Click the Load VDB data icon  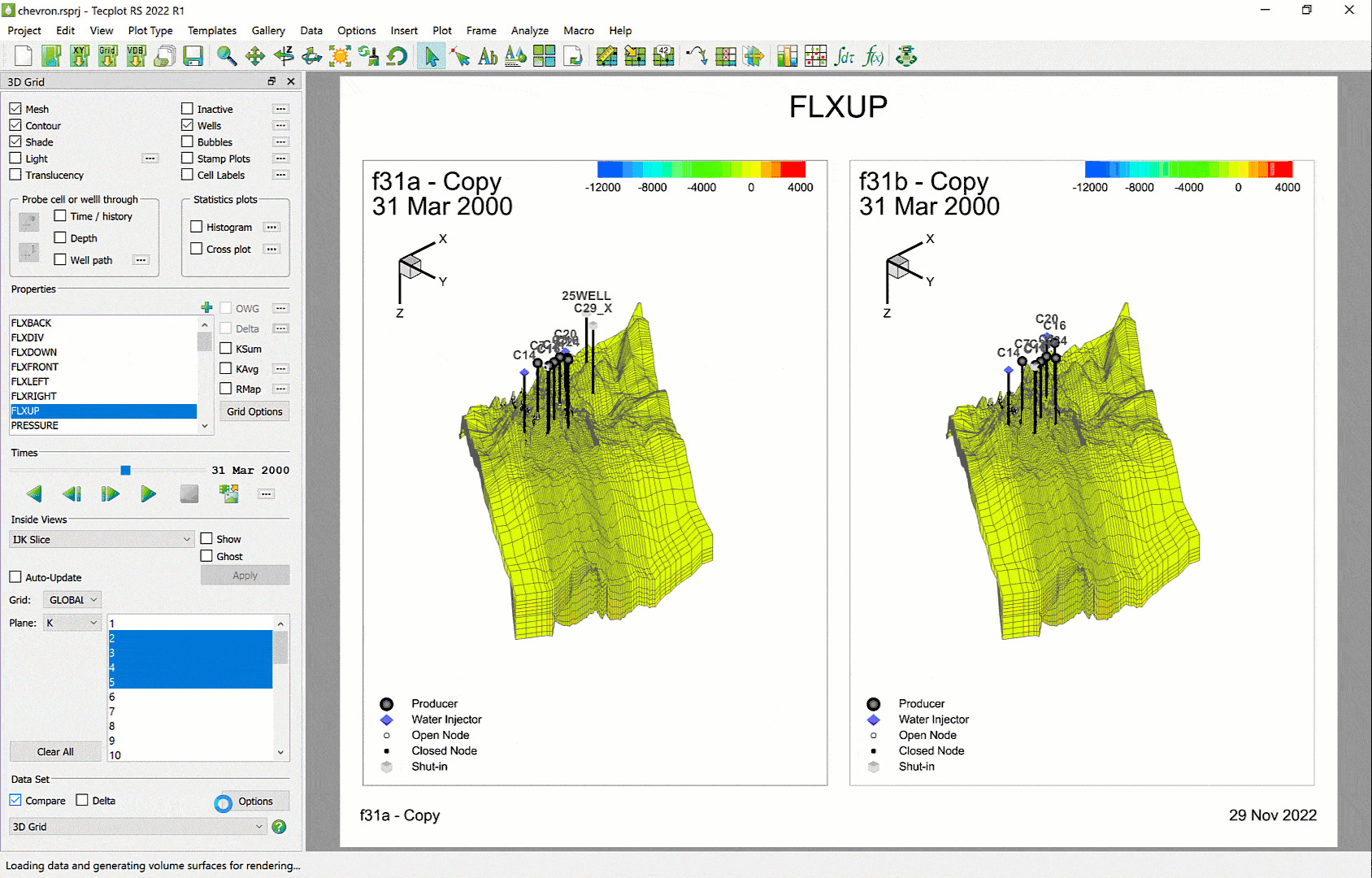pyautogui.click(x=136, y=56)
